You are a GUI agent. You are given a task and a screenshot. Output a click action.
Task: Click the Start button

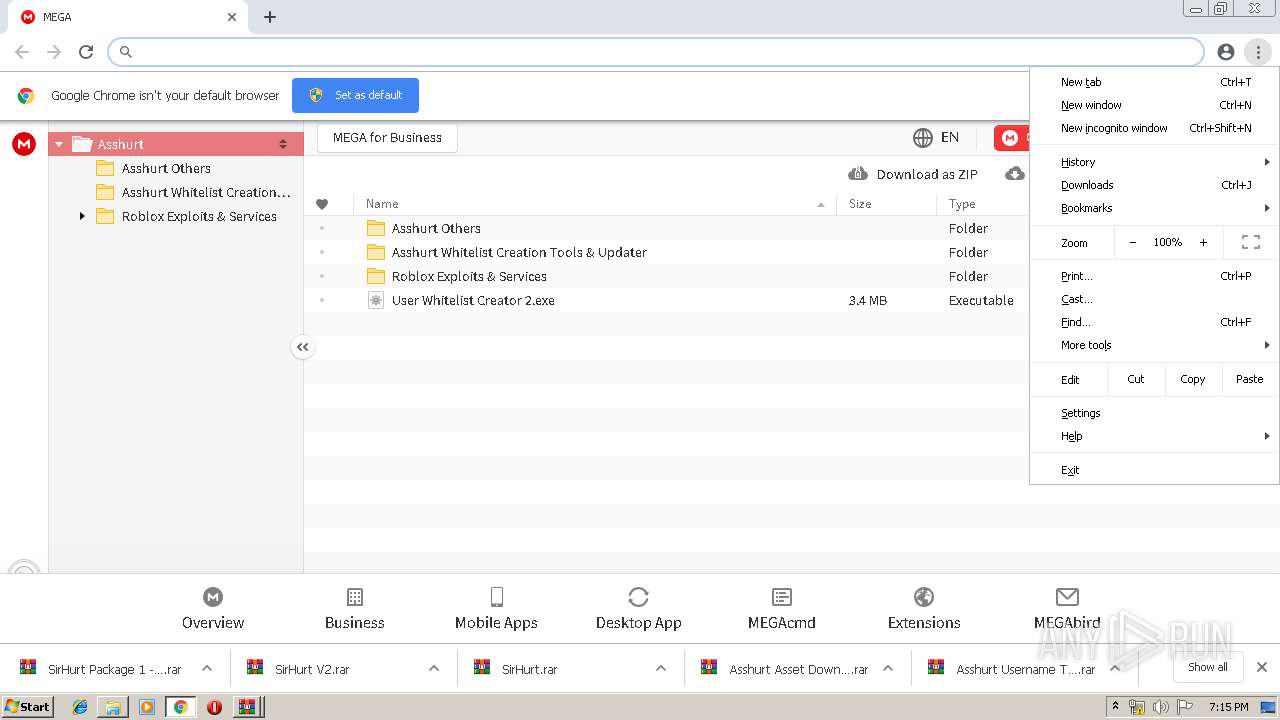coord(28,707)
